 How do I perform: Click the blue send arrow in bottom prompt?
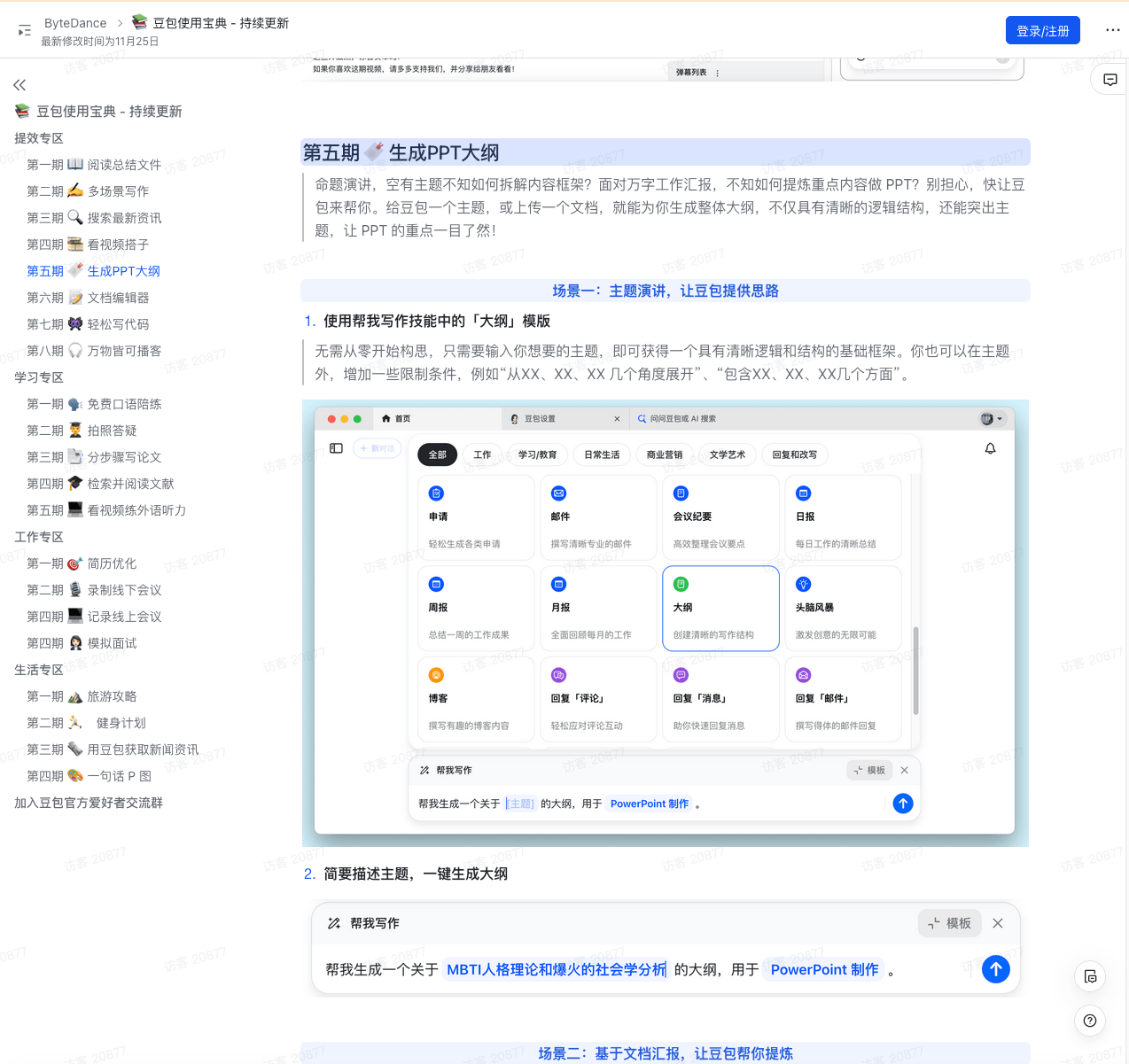(996, 969)
